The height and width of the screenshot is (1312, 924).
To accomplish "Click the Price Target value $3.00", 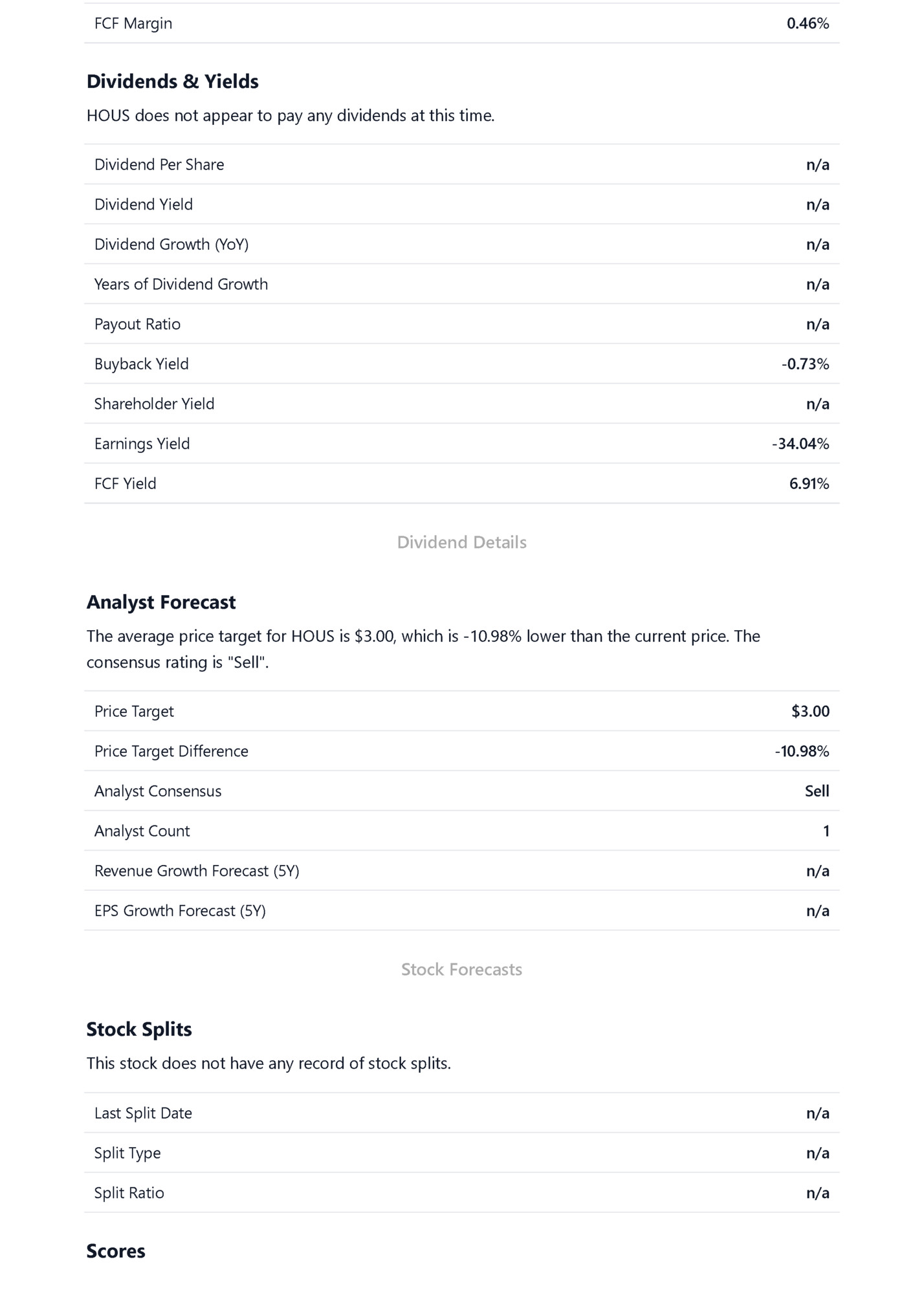I will coord(810,712).
